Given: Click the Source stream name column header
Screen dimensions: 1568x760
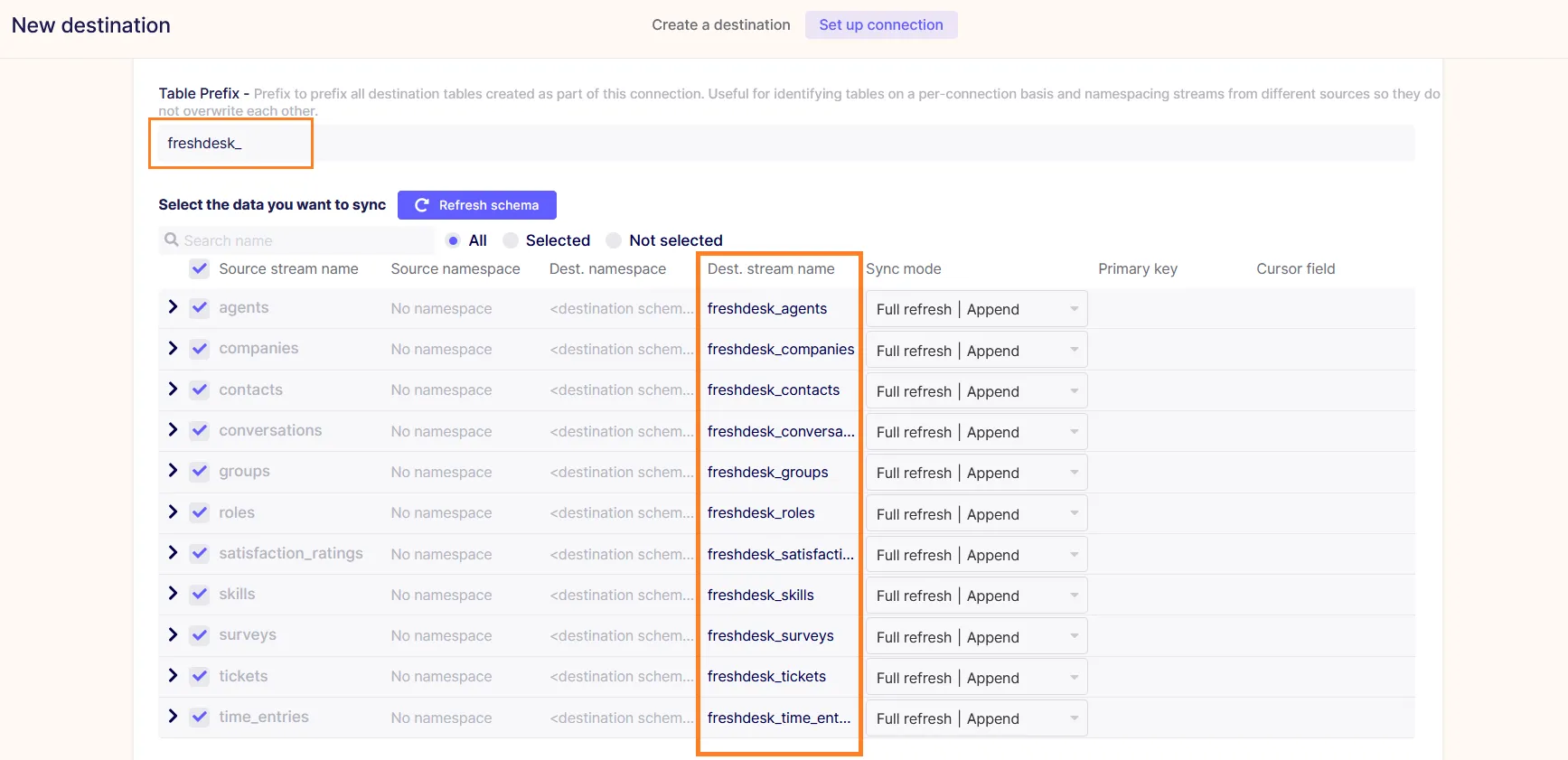Looking at the screenshot, I should [x=288, y=268].
